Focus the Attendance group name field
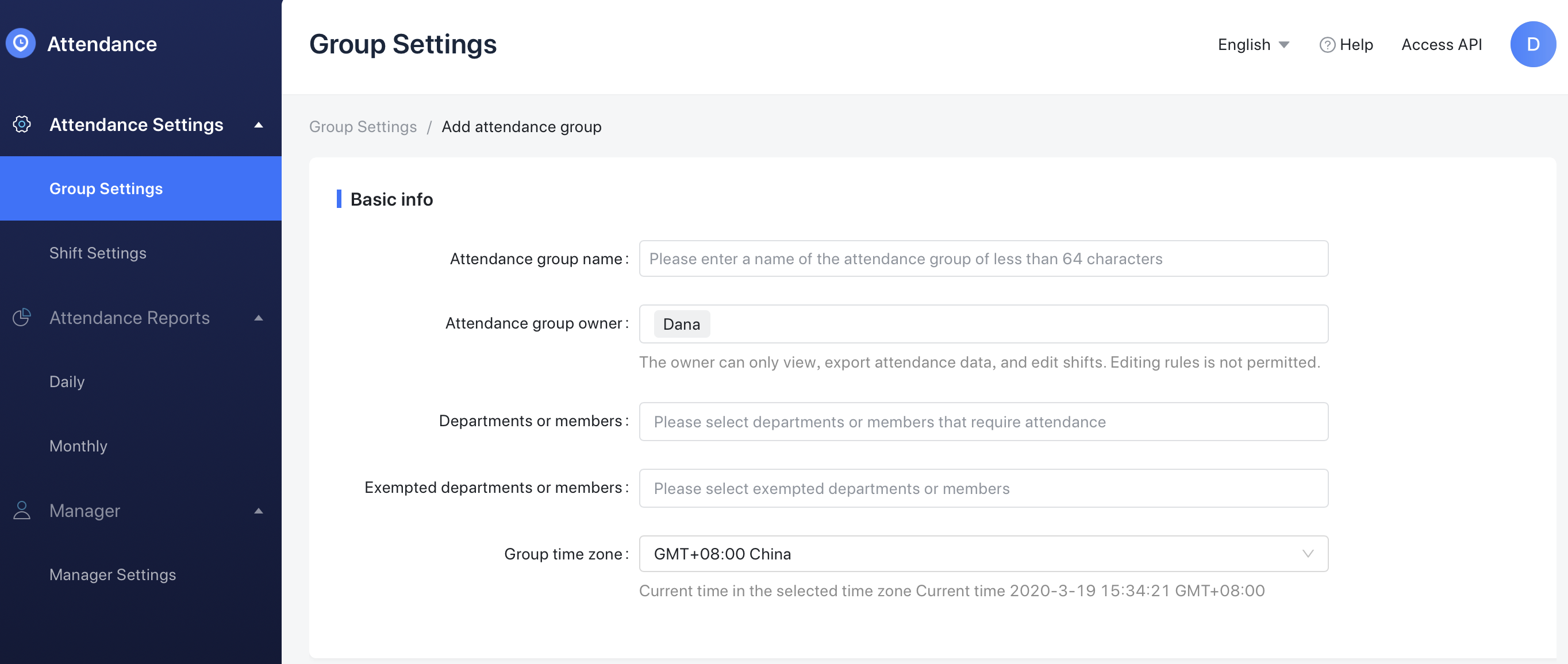The width and height of the screenshot is (1568, 664). click(983, 259)
